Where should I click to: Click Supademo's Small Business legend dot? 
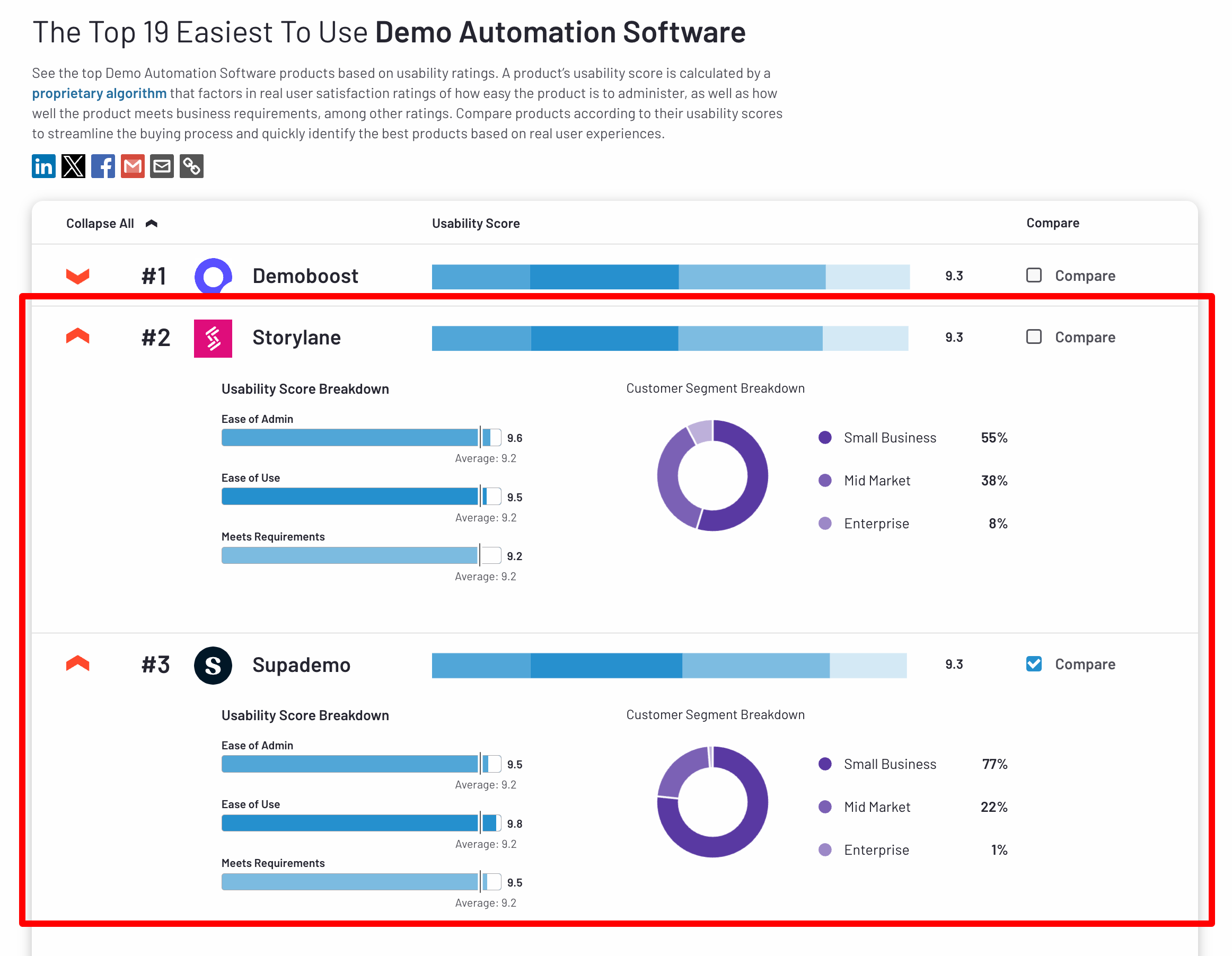(825, 764)
